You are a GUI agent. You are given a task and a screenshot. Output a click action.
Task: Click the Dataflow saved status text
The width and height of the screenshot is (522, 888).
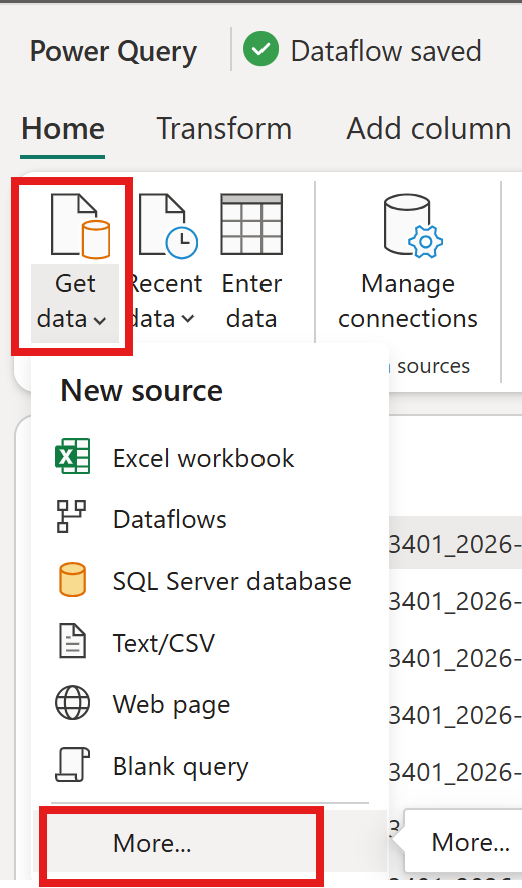(386, 51)
